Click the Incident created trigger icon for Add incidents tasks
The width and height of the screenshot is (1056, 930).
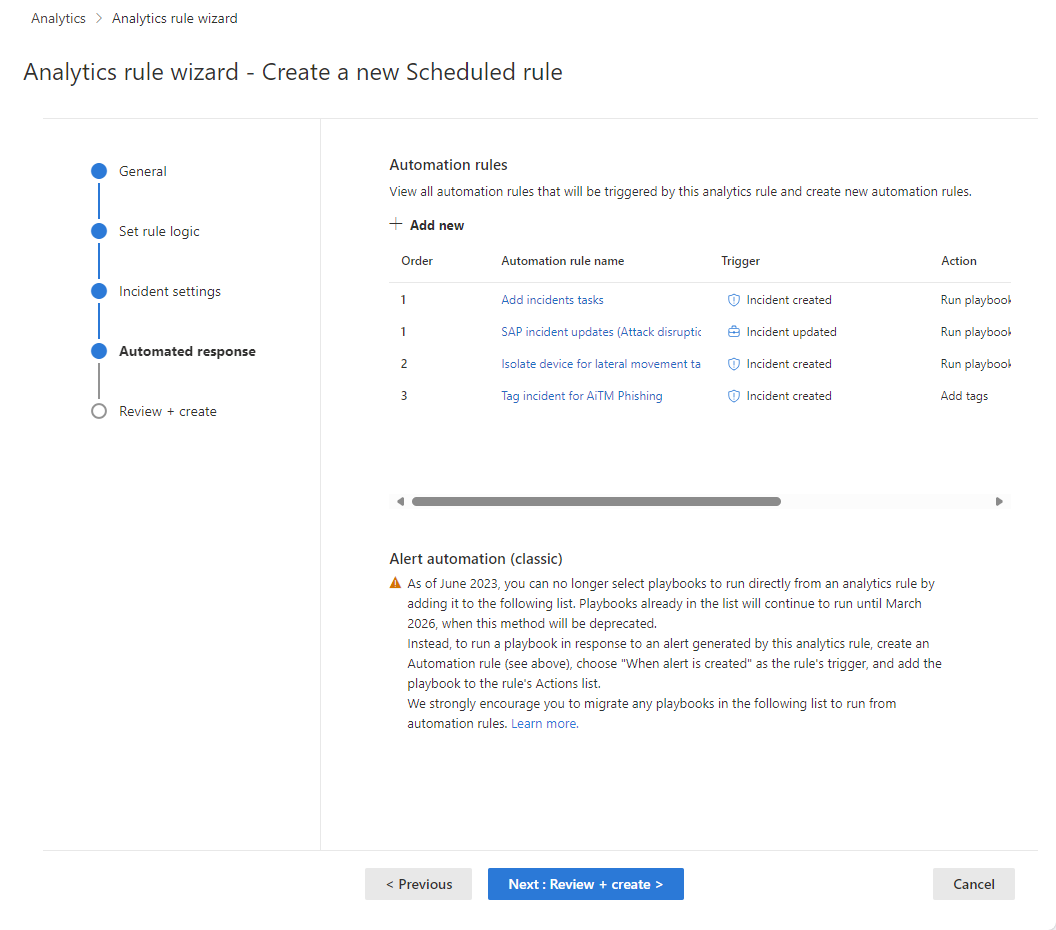click(x=734, y=299)
